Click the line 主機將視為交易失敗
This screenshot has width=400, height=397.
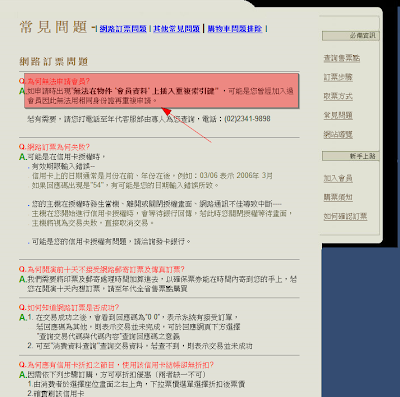(x=93, y=223)
